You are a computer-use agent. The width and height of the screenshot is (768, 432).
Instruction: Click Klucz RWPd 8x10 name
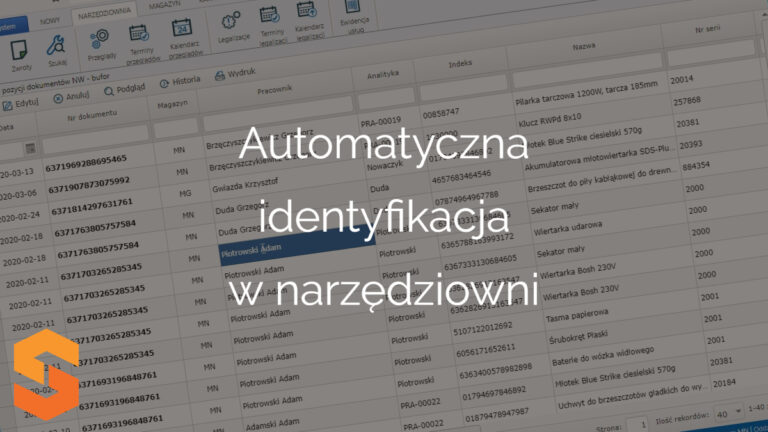pos(550,120)
